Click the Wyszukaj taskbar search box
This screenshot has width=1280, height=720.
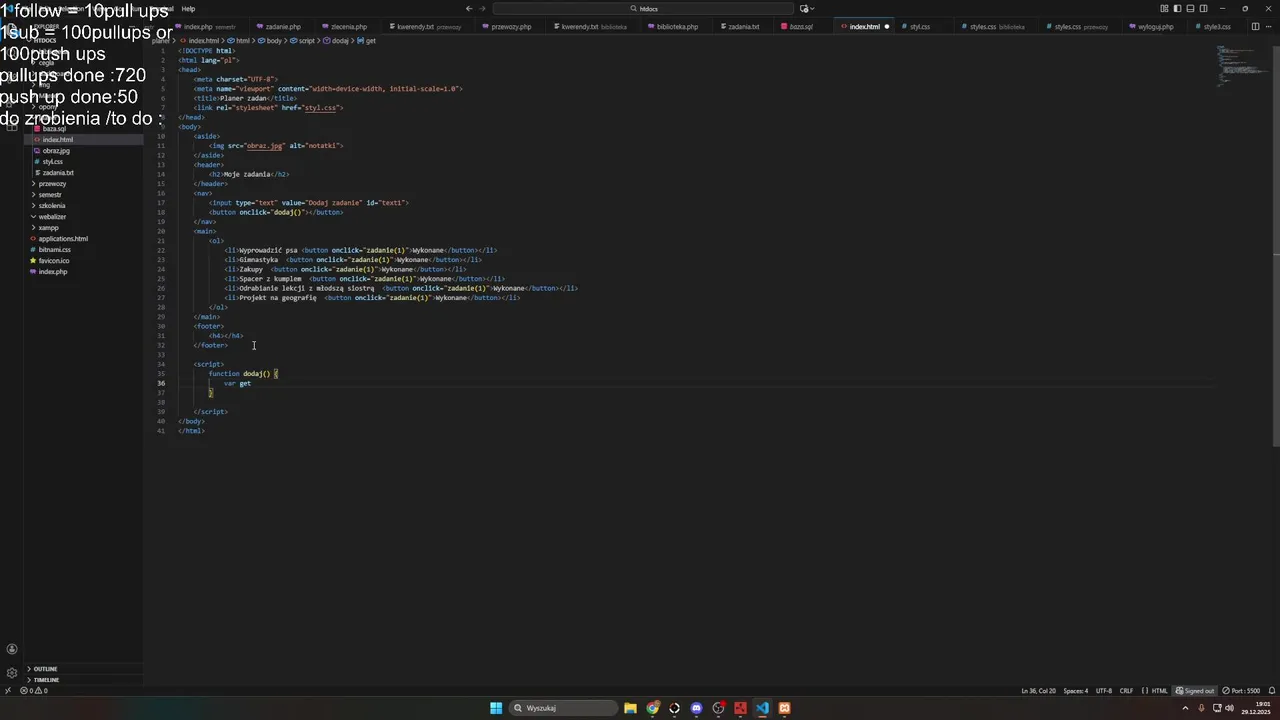point(562,708)
